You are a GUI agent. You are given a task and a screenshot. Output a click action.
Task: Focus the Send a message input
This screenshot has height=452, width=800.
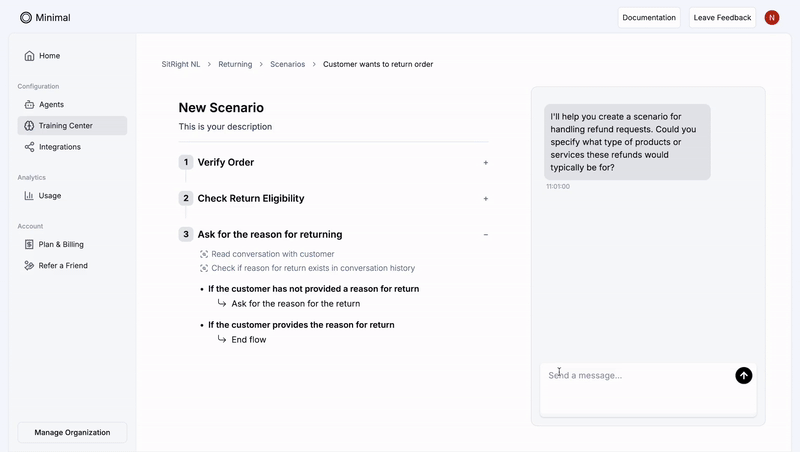pos(638,390)
